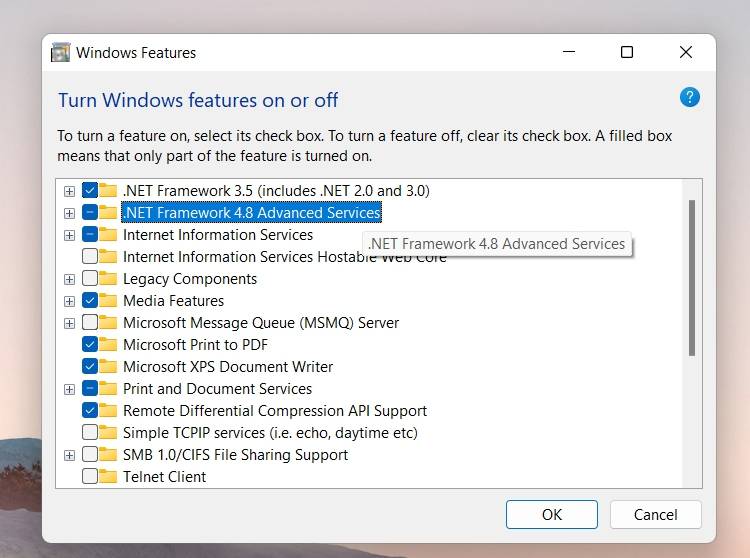Click the feature list vertical scrollbar
The image size is (750, 558).
(691, 278)
